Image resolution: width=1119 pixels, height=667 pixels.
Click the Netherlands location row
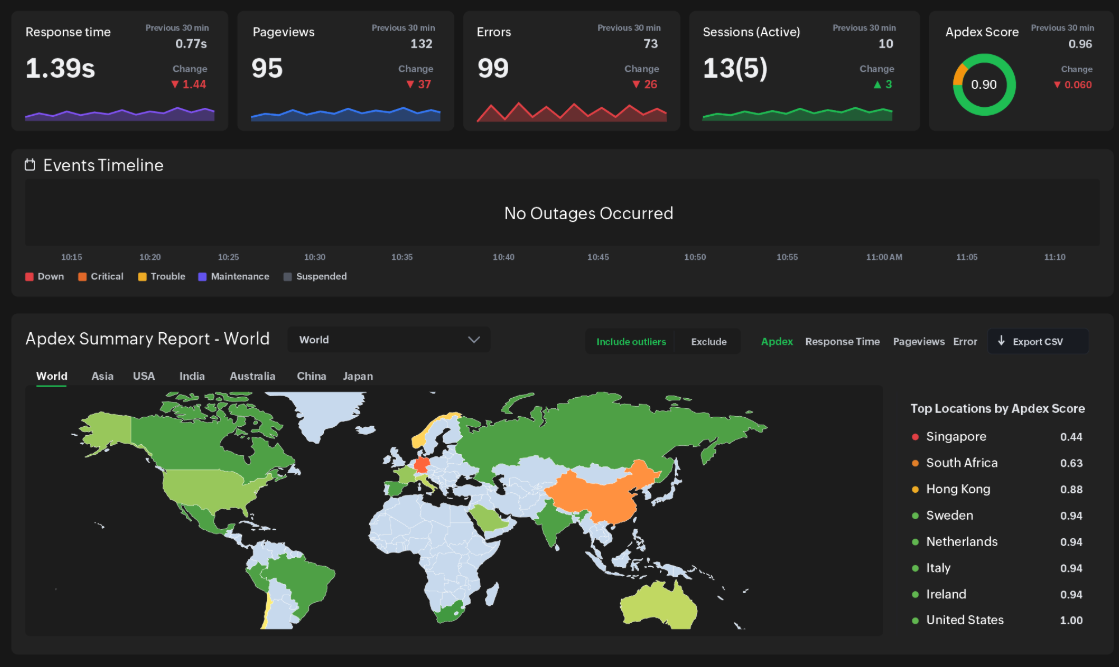pos(997,542)
